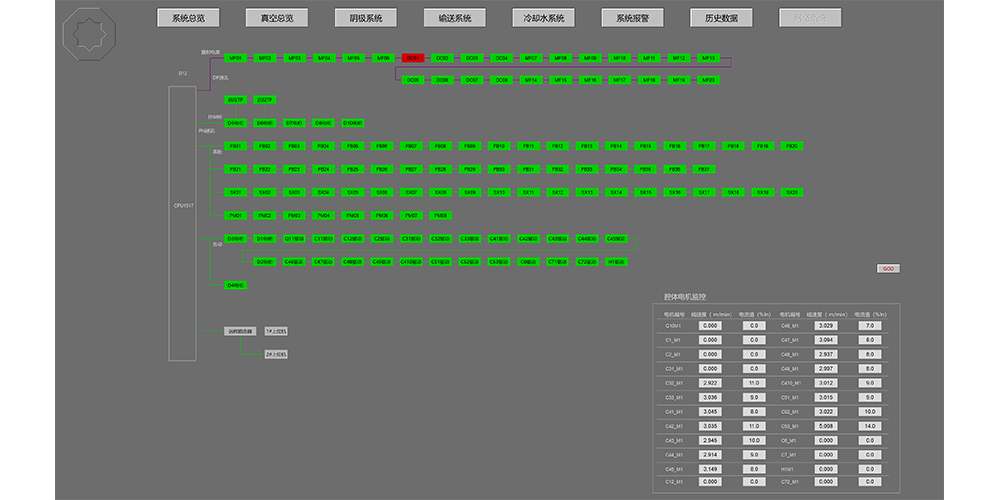
Task: Switch to the 真空总览 page
Action: (277, 18)
